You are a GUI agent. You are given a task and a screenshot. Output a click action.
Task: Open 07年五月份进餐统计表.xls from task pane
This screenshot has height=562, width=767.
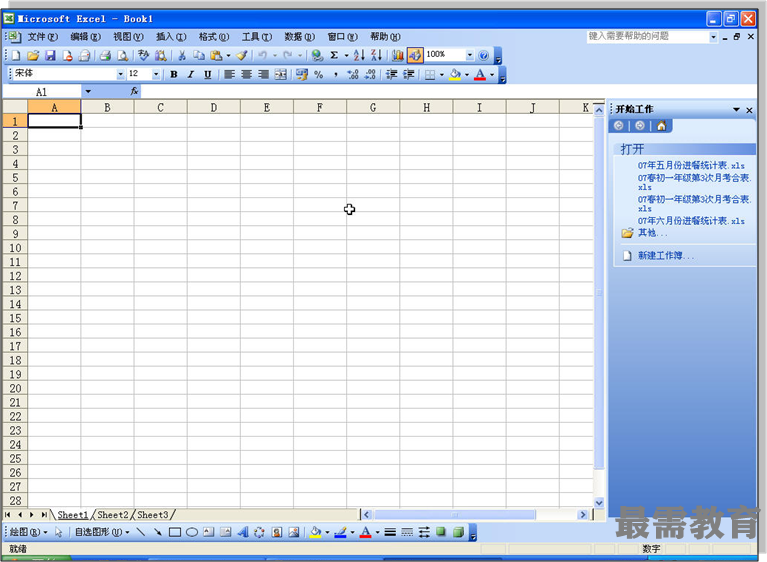tap(691, 165)
